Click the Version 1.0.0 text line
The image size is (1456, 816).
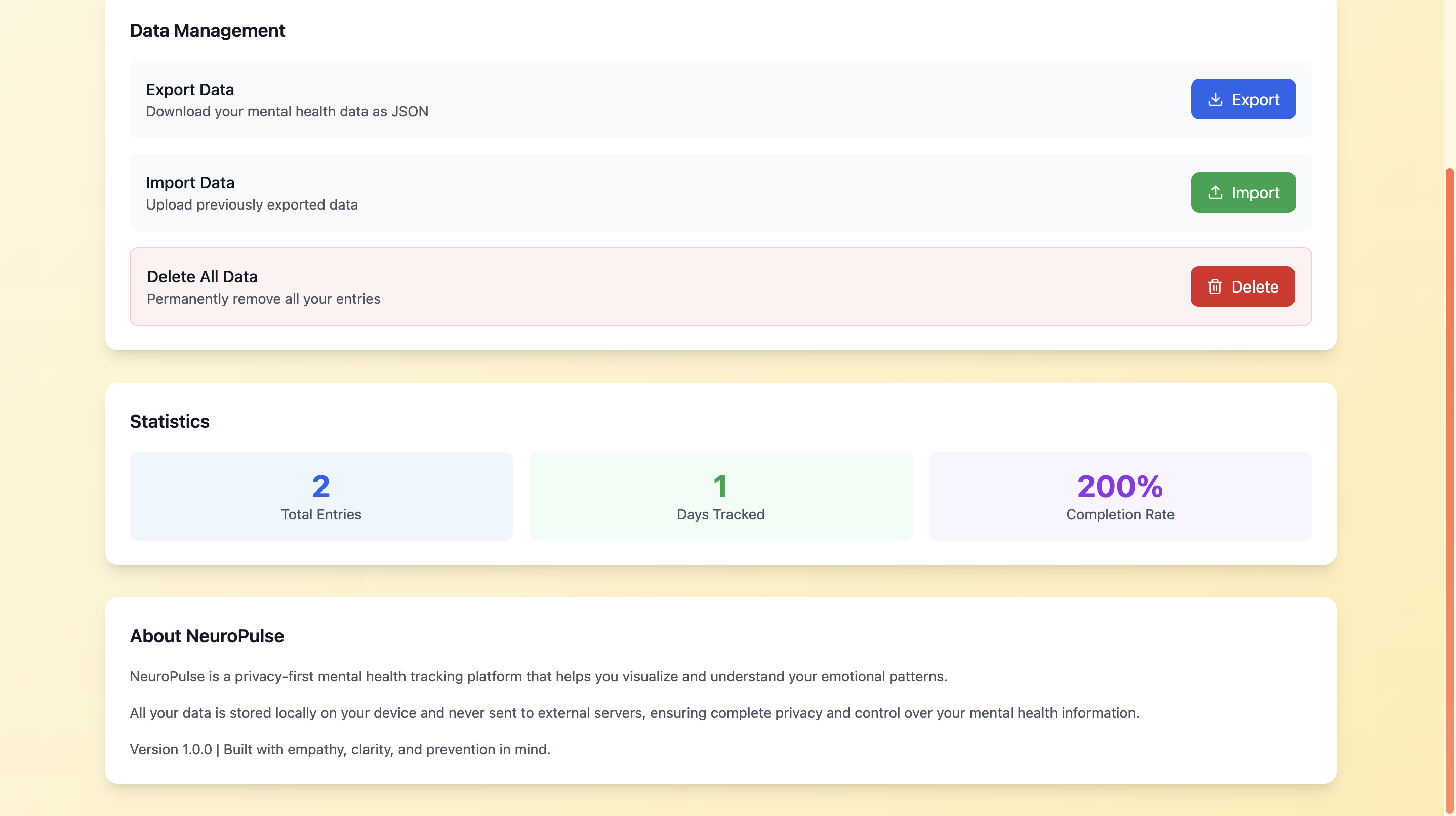(x=340, y=749)
